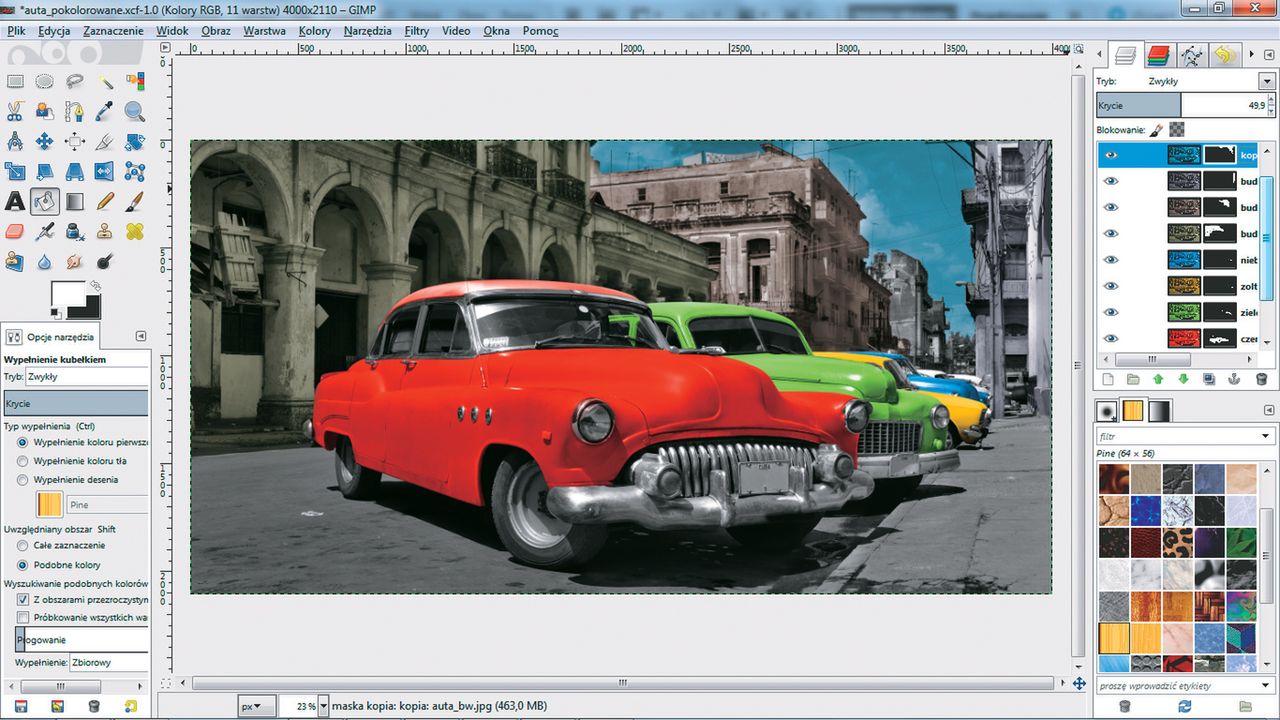Select the Bucket Fill tool
The image size is (1280, 720).
coord(45,202)
